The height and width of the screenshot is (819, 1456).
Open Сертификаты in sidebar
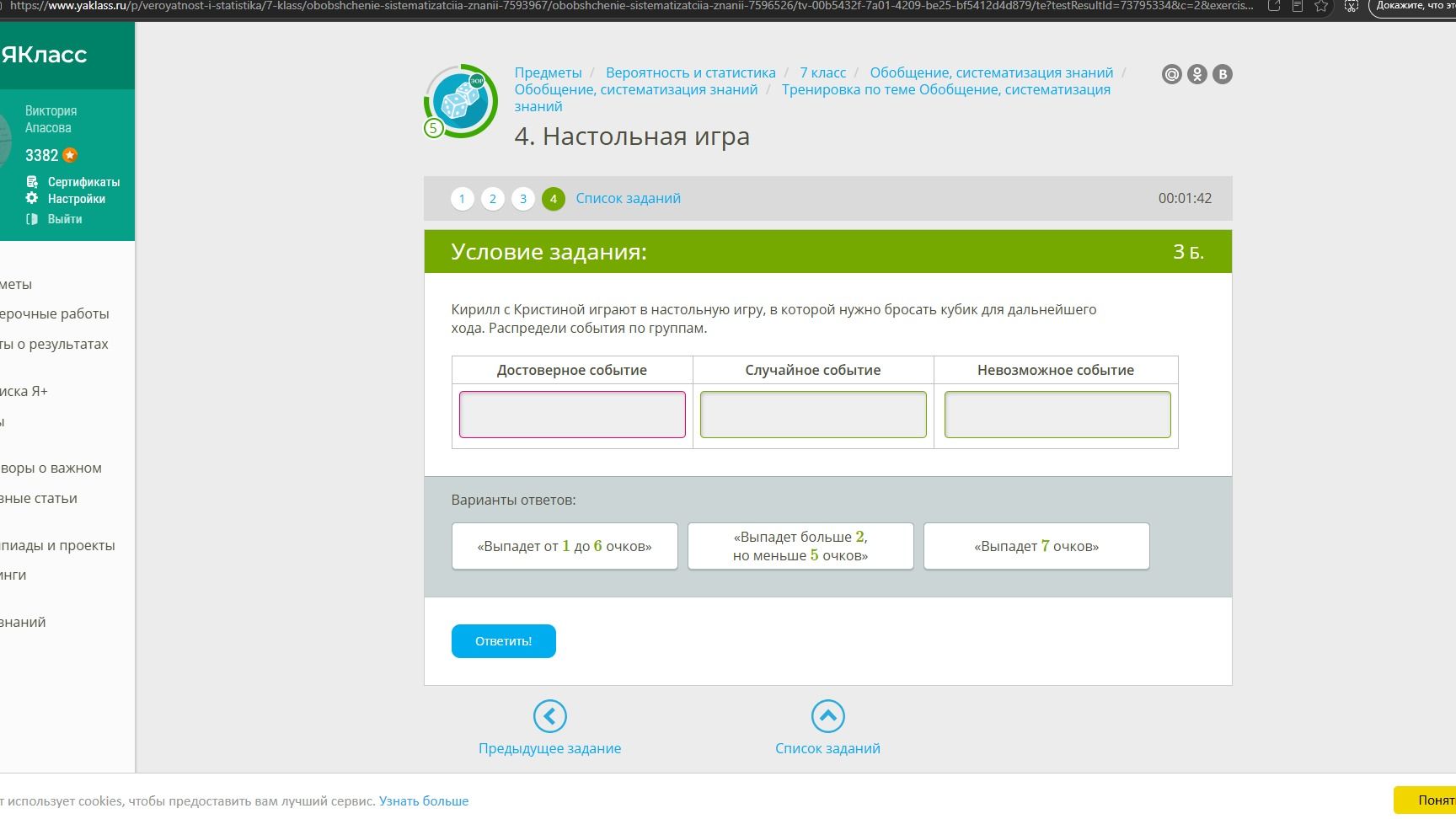coord(83,182)
